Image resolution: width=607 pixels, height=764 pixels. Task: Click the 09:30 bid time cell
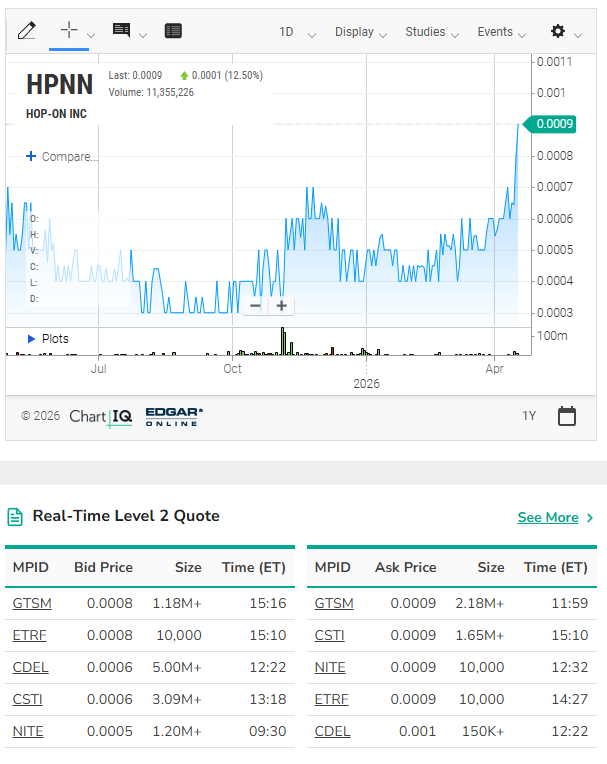pos(267,731)
